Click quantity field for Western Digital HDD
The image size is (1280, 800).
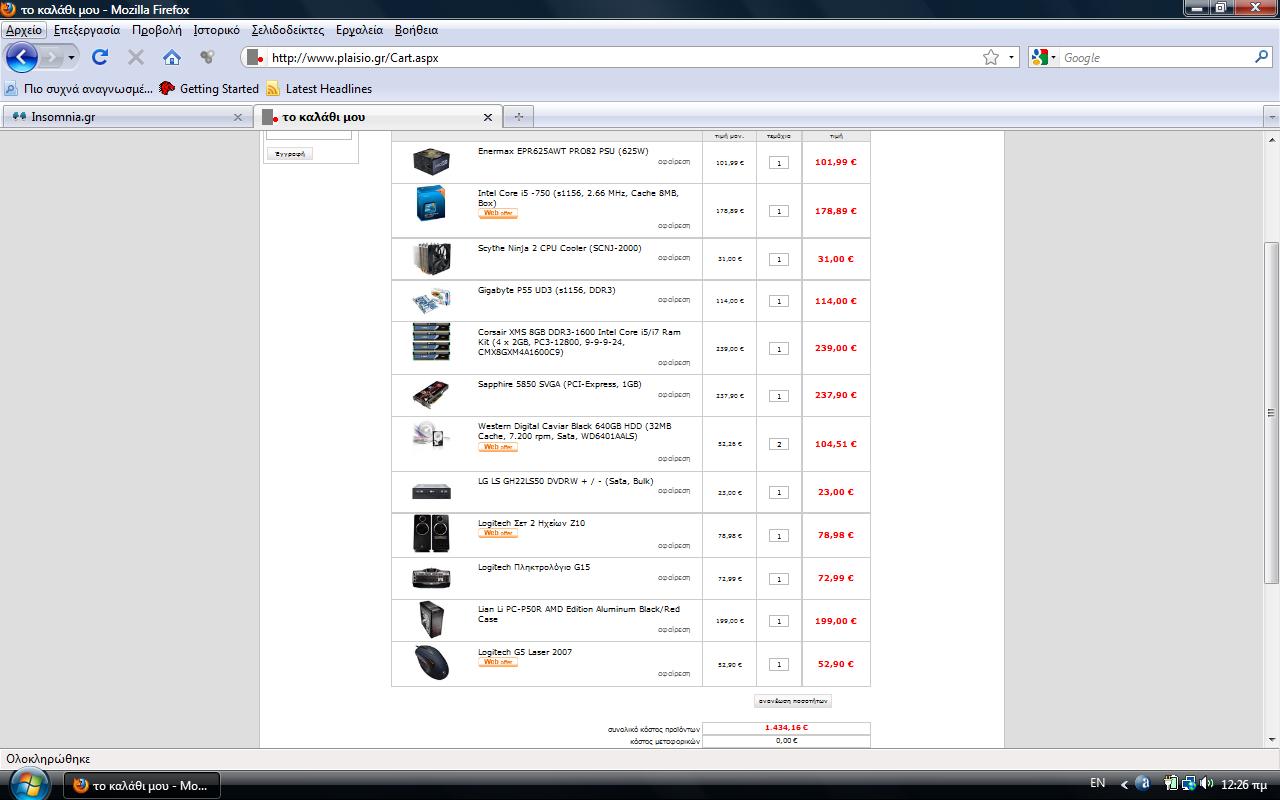tap(779, 444)
